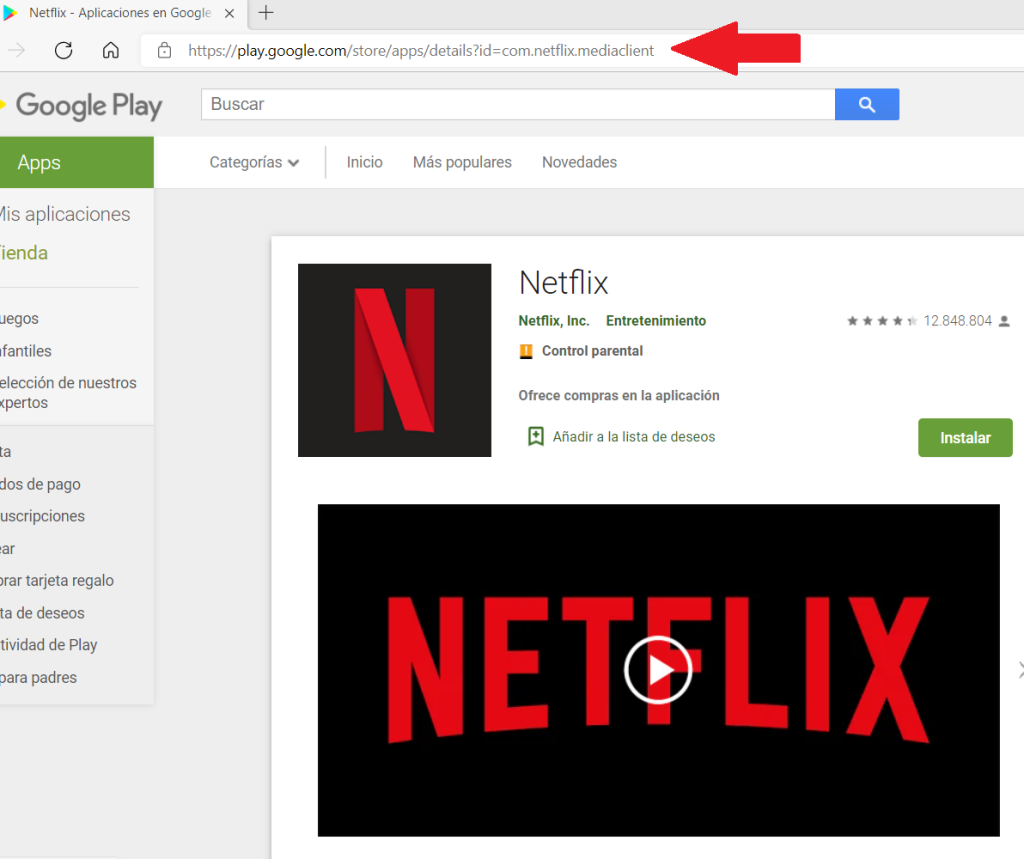Screen dimensions: 1024x859
Task: Expand the Categorías dropdown
Action: [x=253, y=161]
